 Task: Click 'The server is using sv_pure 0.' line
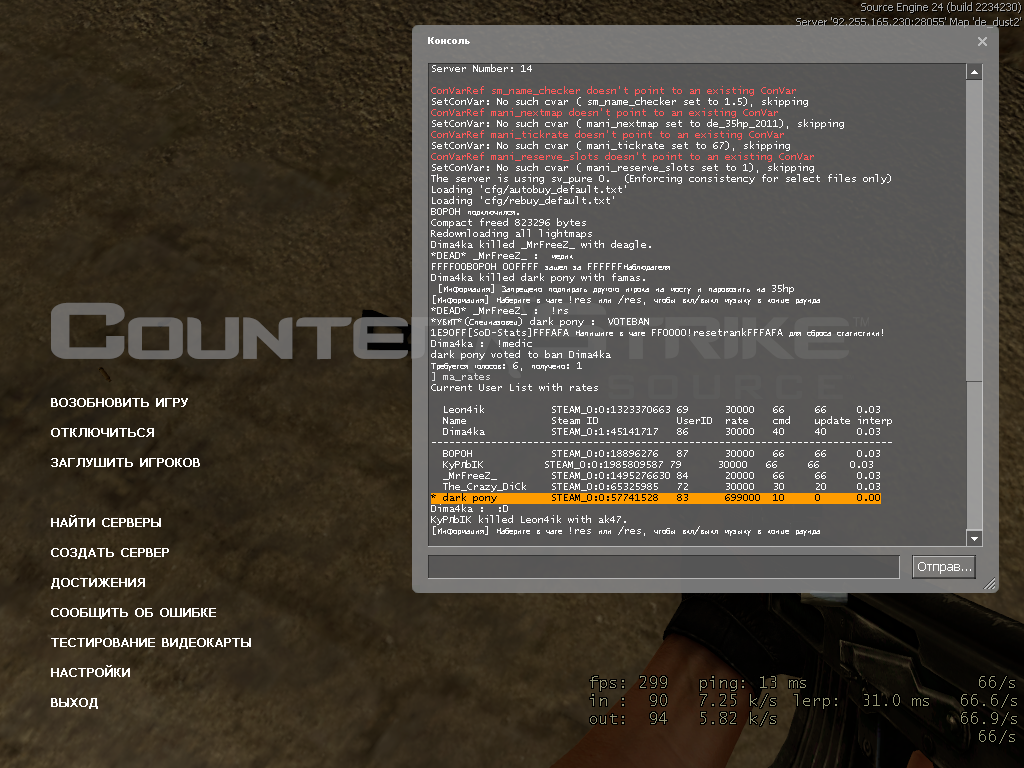pos(661,178)
